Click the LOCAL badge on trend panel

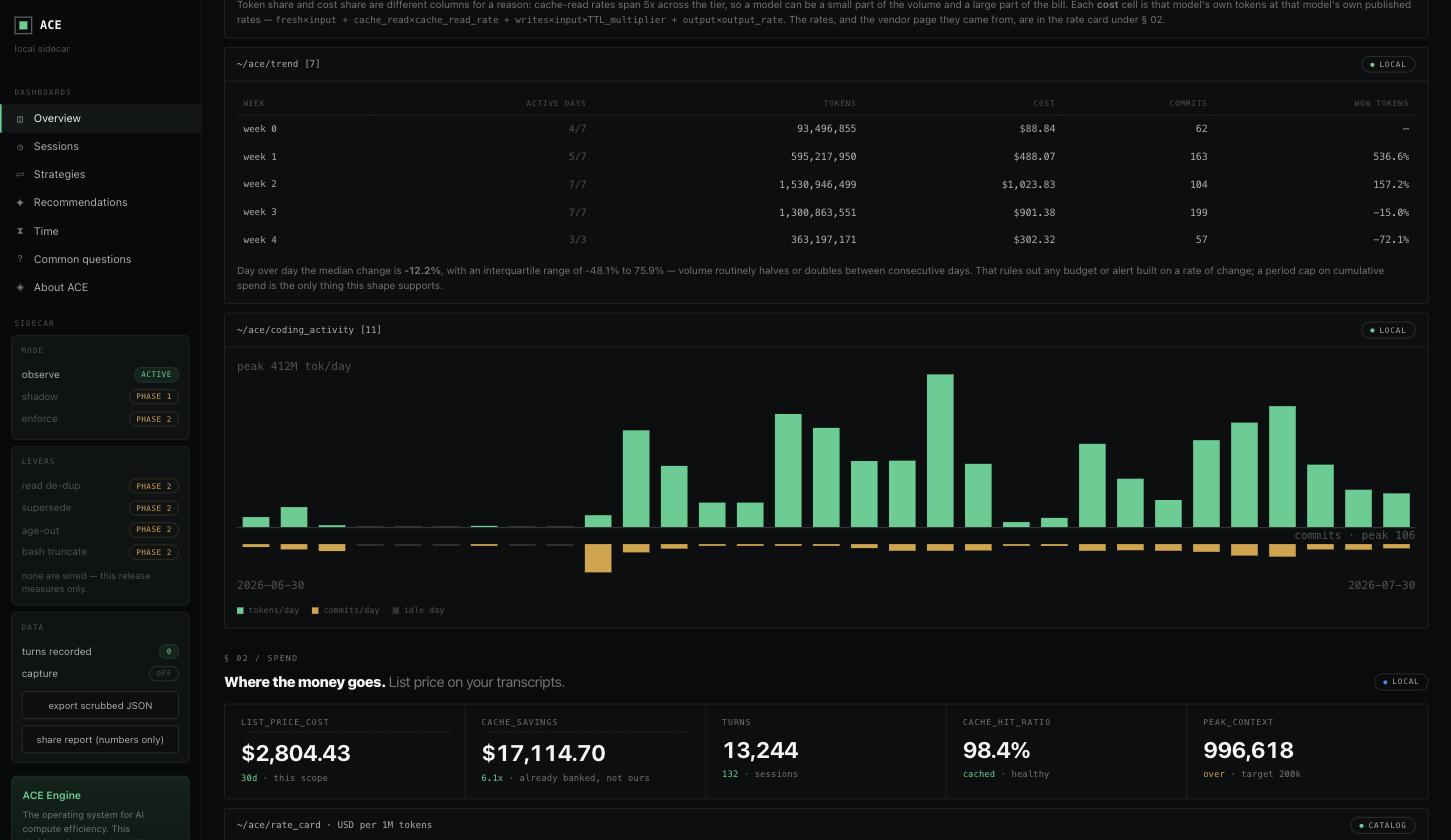(x=1388, y=64)
